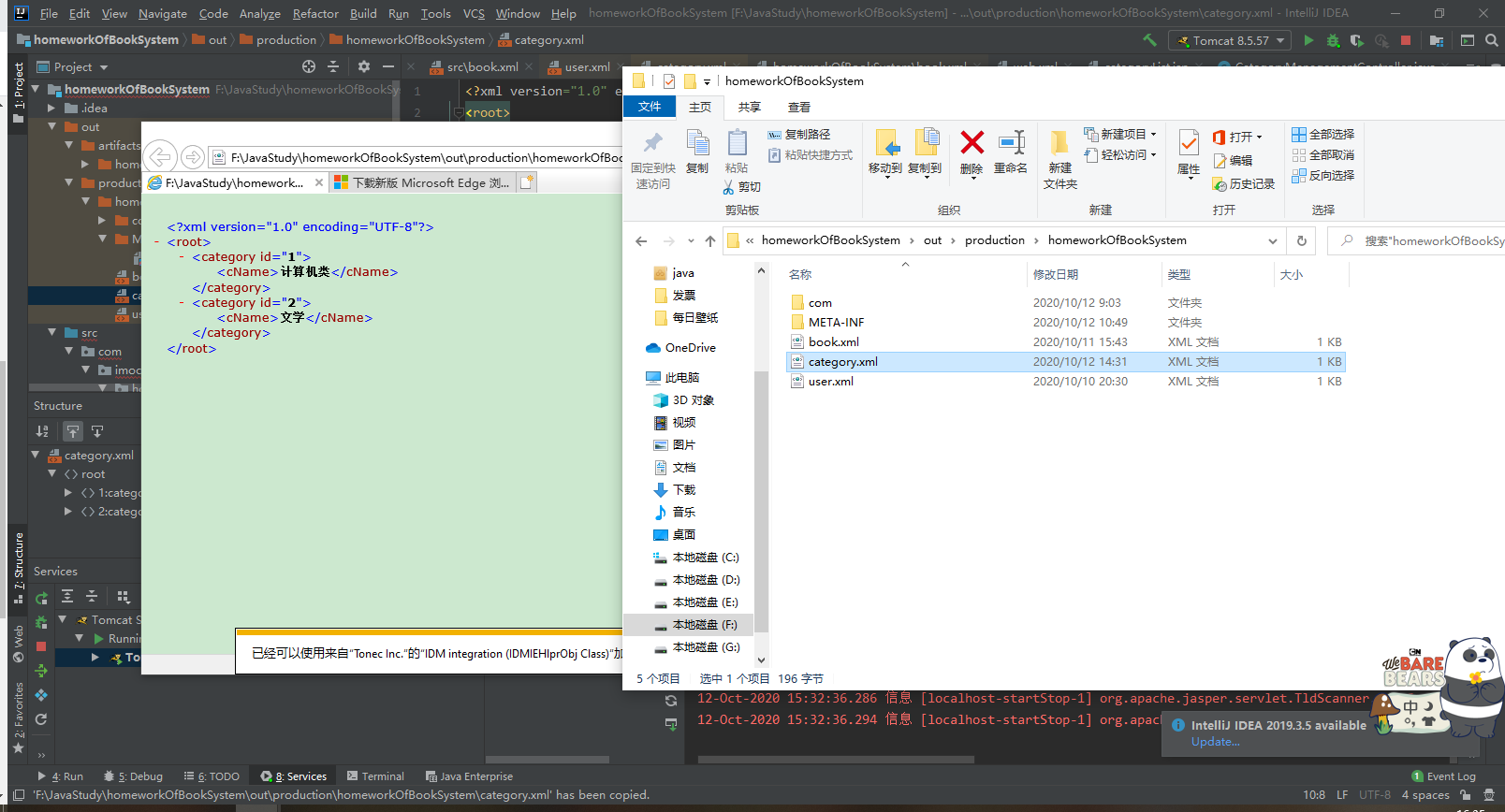1505x812 pixels.
Task: Click Expand All icon in Services toolbar
Action: [67, 596]
